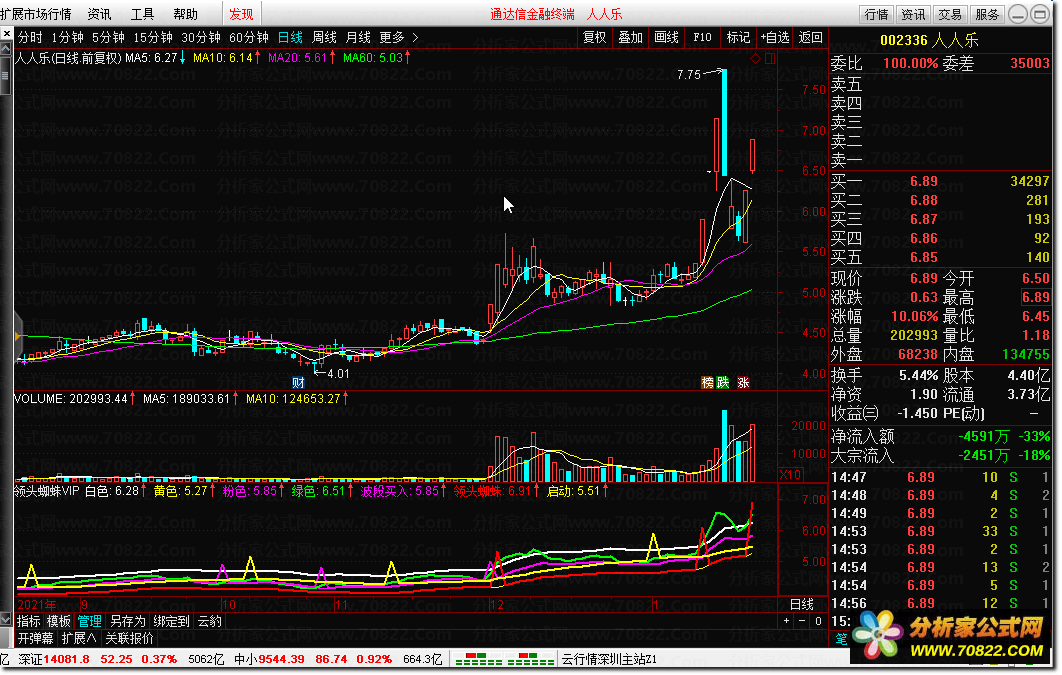1062x675 pixels.
Task: Switch to the 30分钟 period tab
Action: click(x=201, y=37)
